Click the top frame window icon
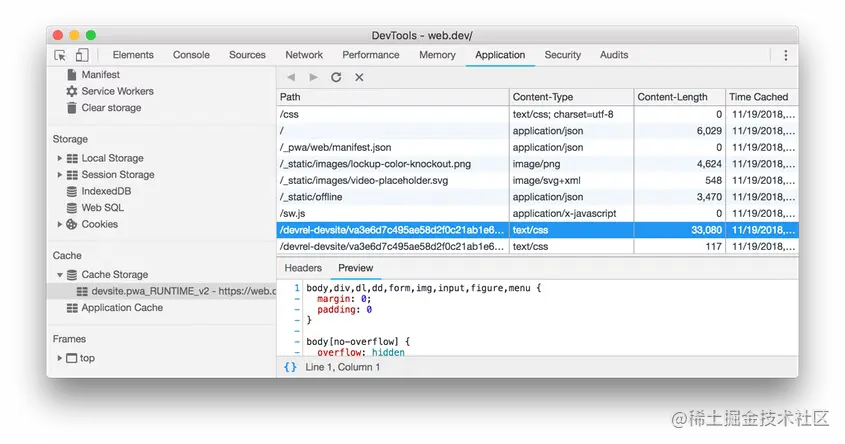This screenshot has height=444, width=845. pyautogui.click(x=72, y=358)
